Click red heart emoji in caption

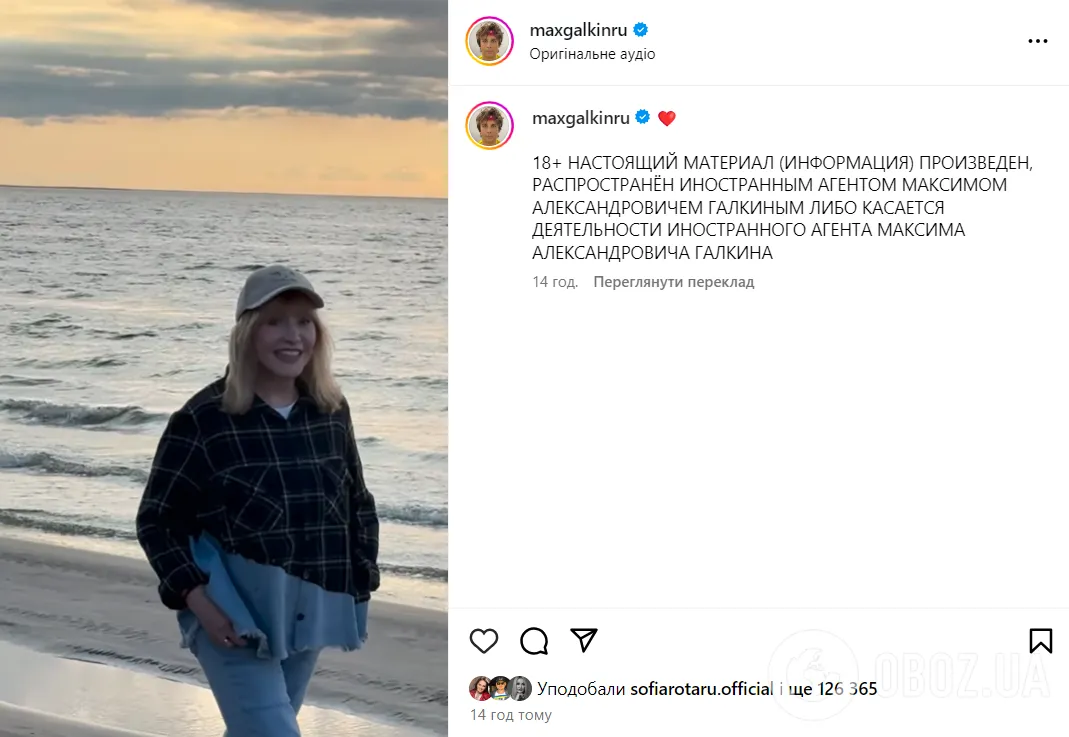(x=666, y=118)
